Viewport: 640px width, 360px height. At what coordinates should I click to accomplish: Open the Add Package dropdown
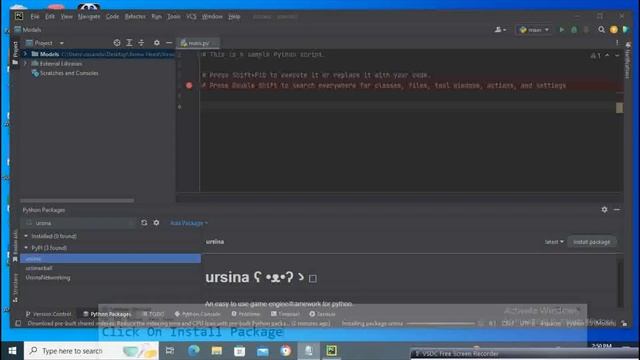click(189, 223)
